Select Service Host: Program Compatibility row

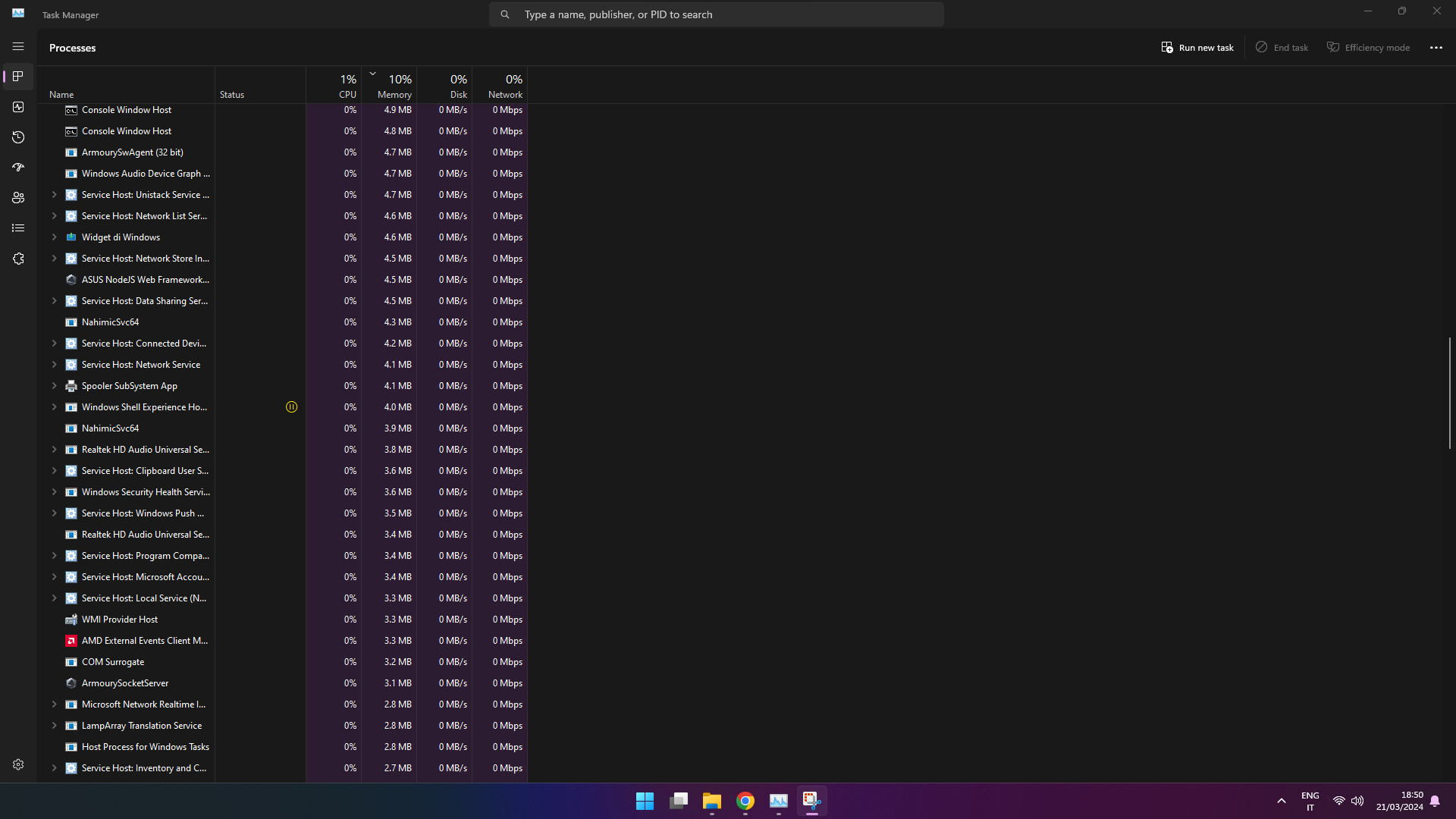point(282,556)
